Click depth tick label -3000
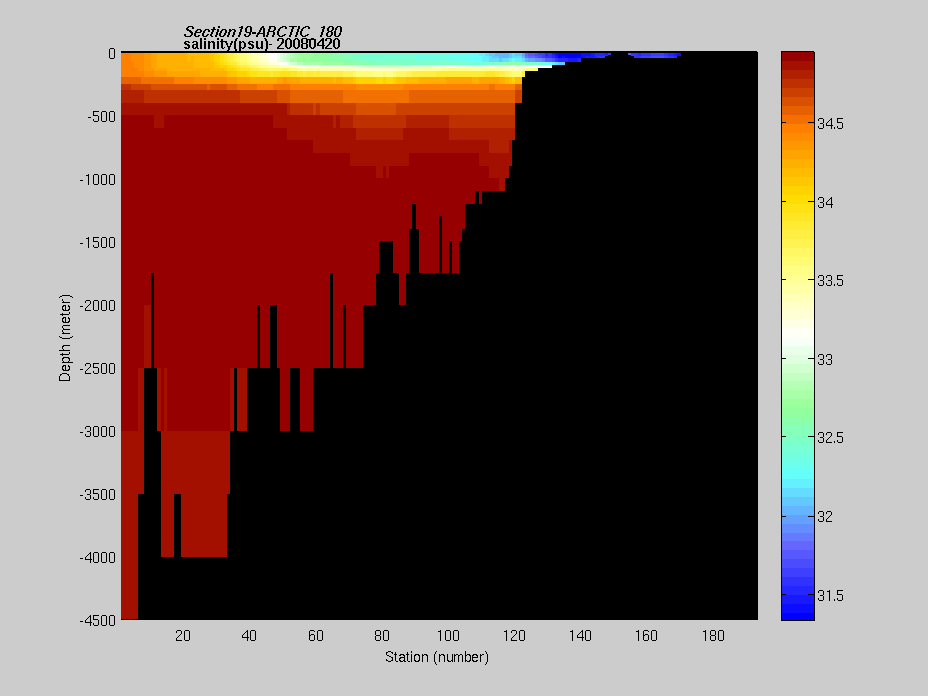Screen dimensions: 928x696 pos(98,432)
